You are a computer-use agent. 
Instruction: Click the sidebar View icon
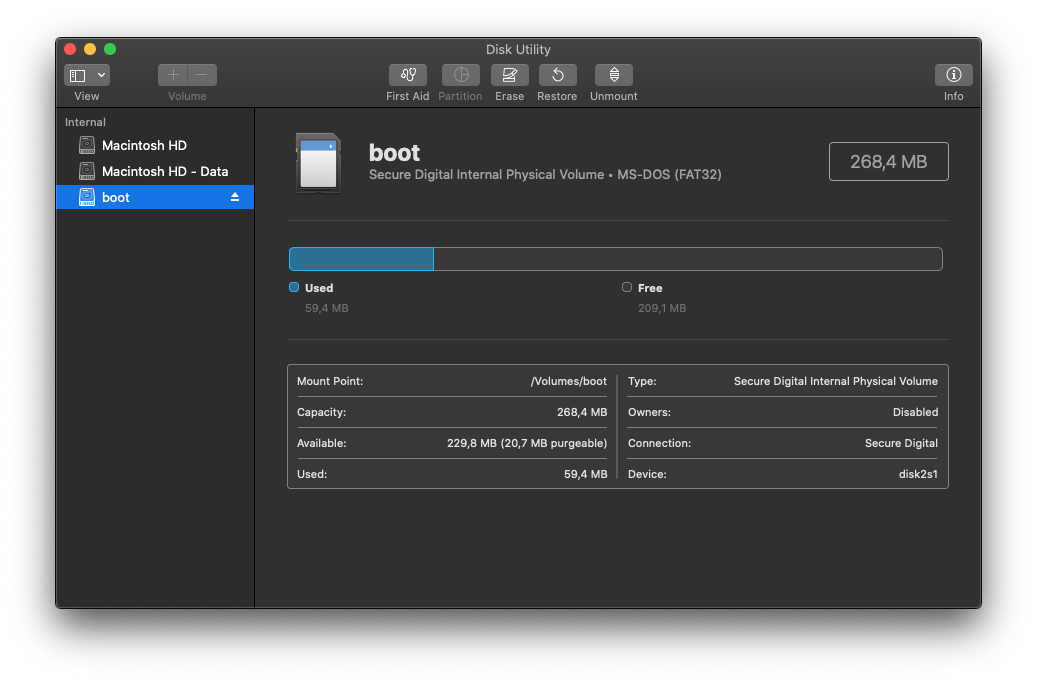[78, 75]
